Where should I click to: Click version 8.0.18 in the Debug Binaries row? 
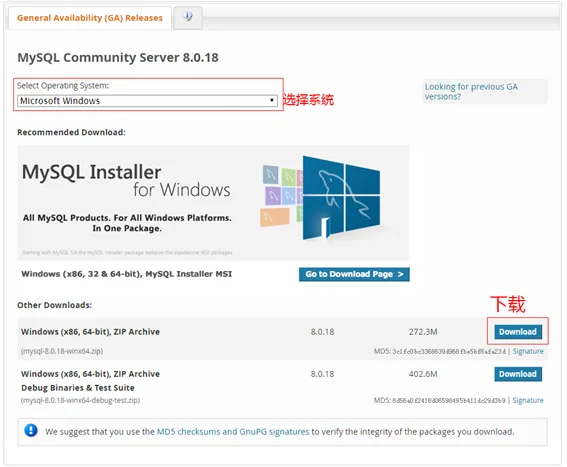(x=322, y=374)
